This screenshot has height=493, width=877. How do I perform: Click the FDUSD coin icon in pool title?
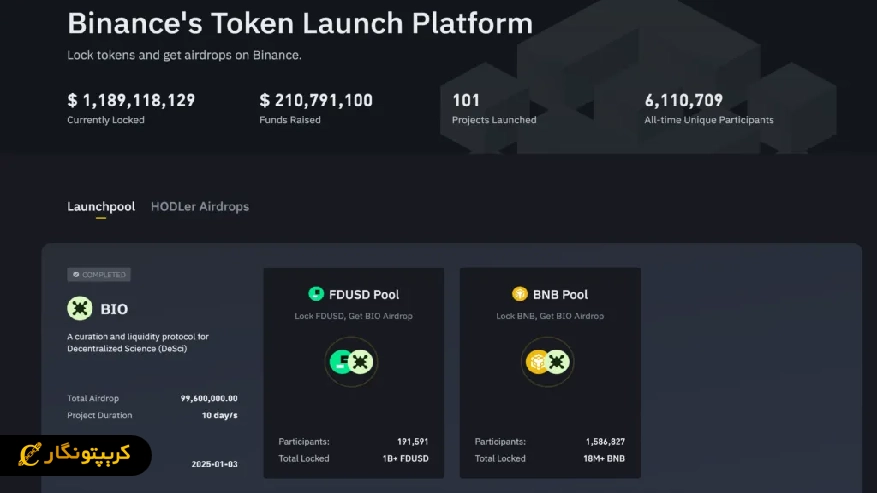pyautogui.click(x=316, y=294)
